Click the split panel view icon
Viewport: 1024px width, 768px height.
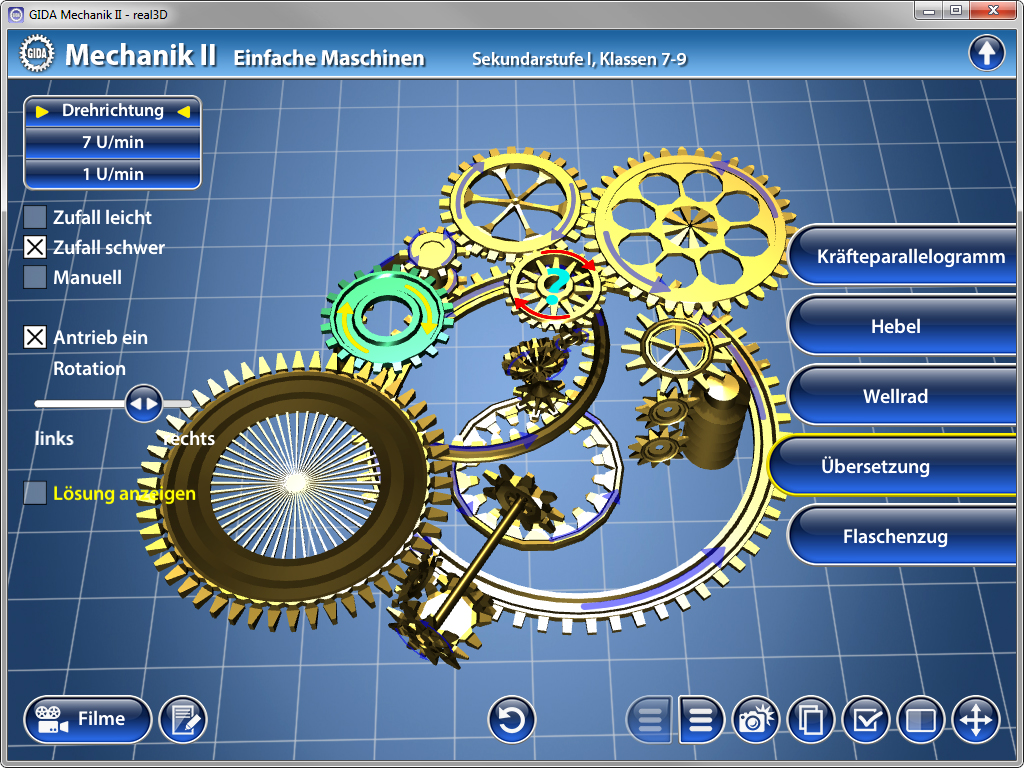tap(920, 720)
